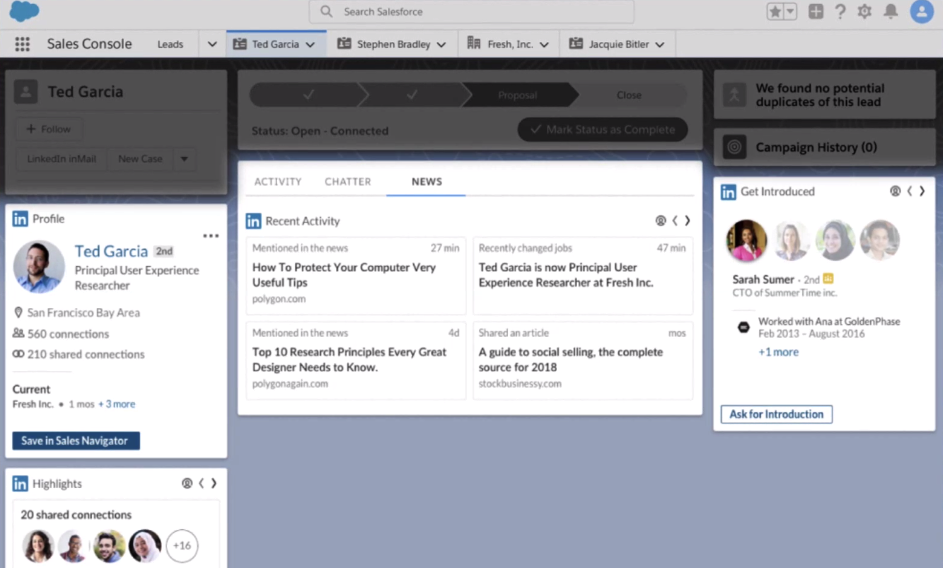This screenshot has height=568, width=943.
Task: Open the help question mark icon
Action: click(840, 11)
